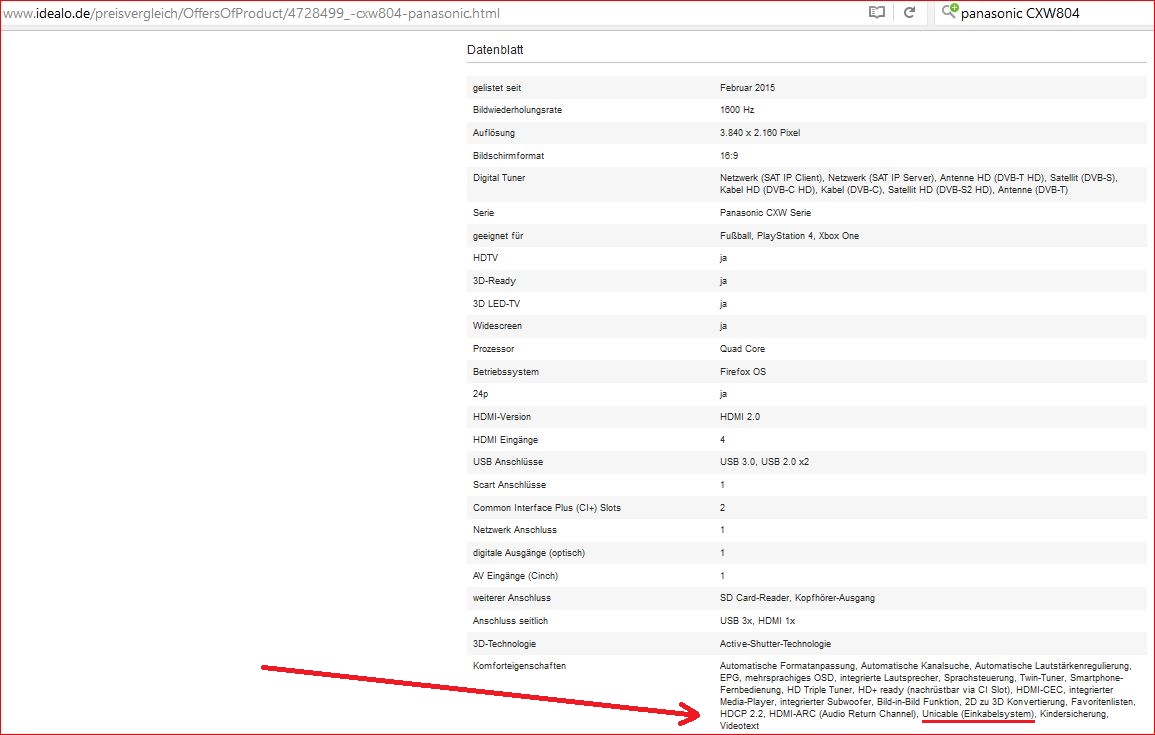Click search box containing panasonic CXW804
The height and width of the screenshot is (735, 1155).
coord(1040,14)
